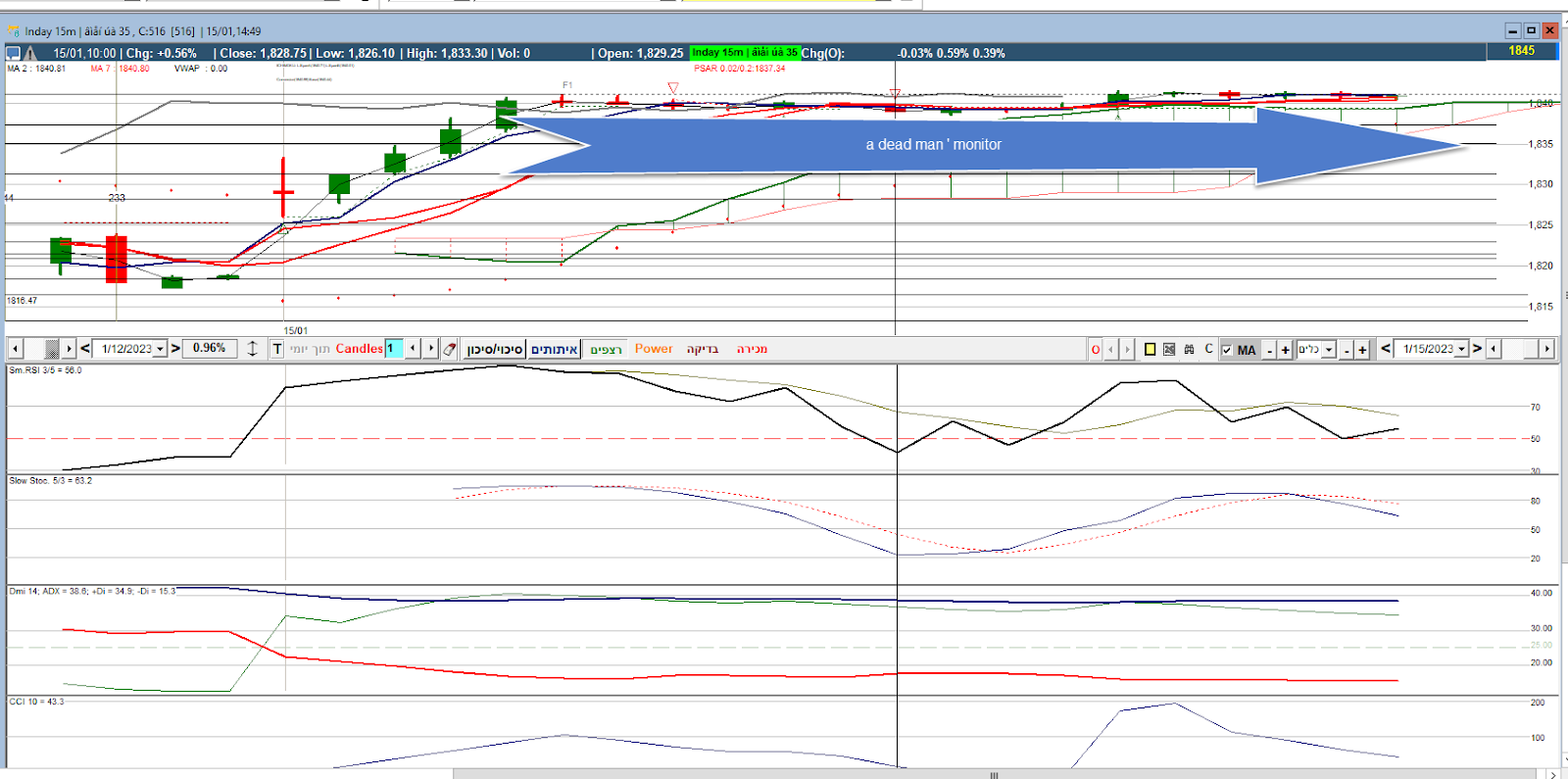This screenshot has width=1568, height=779.
Task: Click the green Inday 15m label
Action: 745,52
